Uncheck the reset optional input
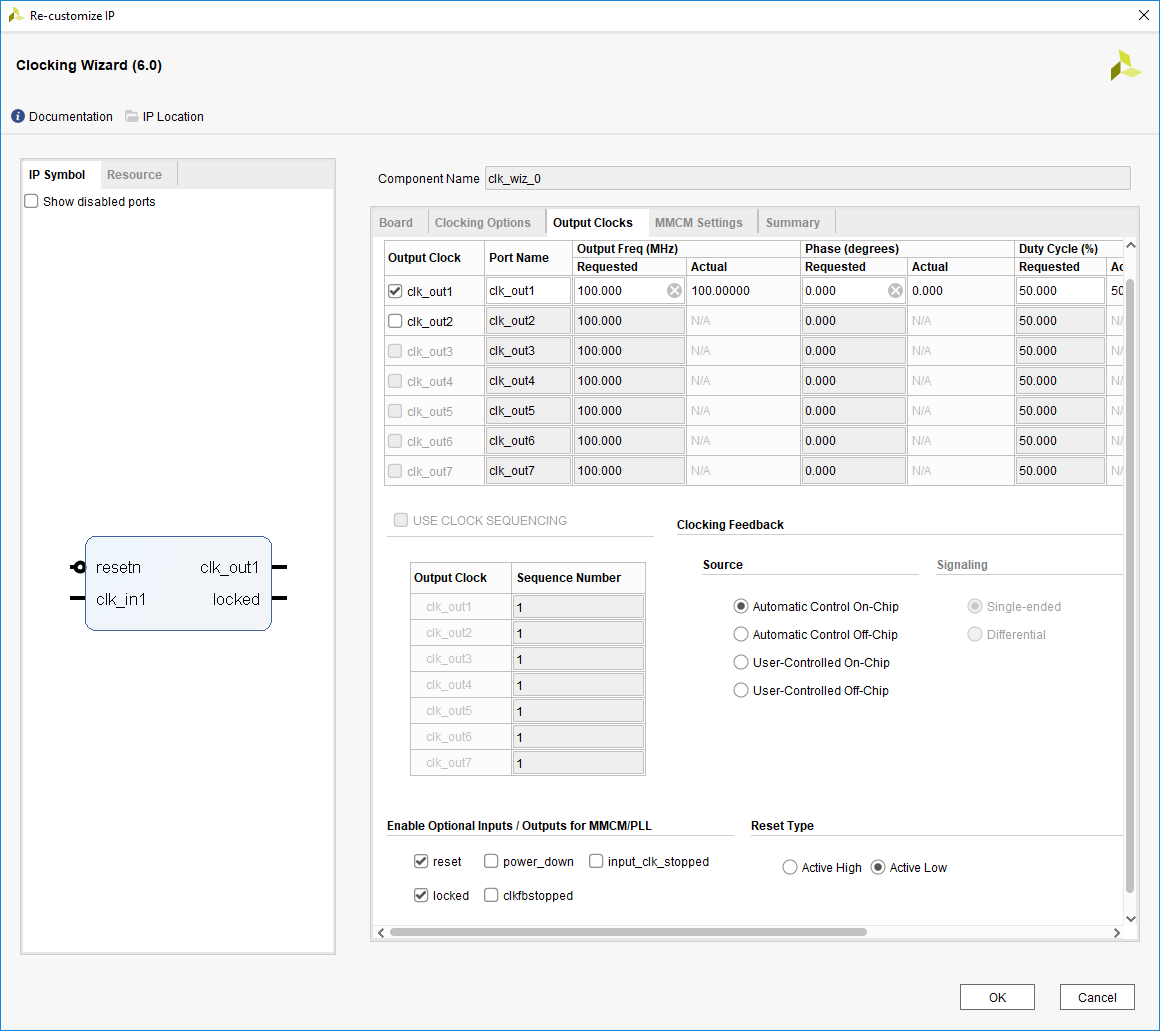The image size is (1160, 1031). [421, 861]
